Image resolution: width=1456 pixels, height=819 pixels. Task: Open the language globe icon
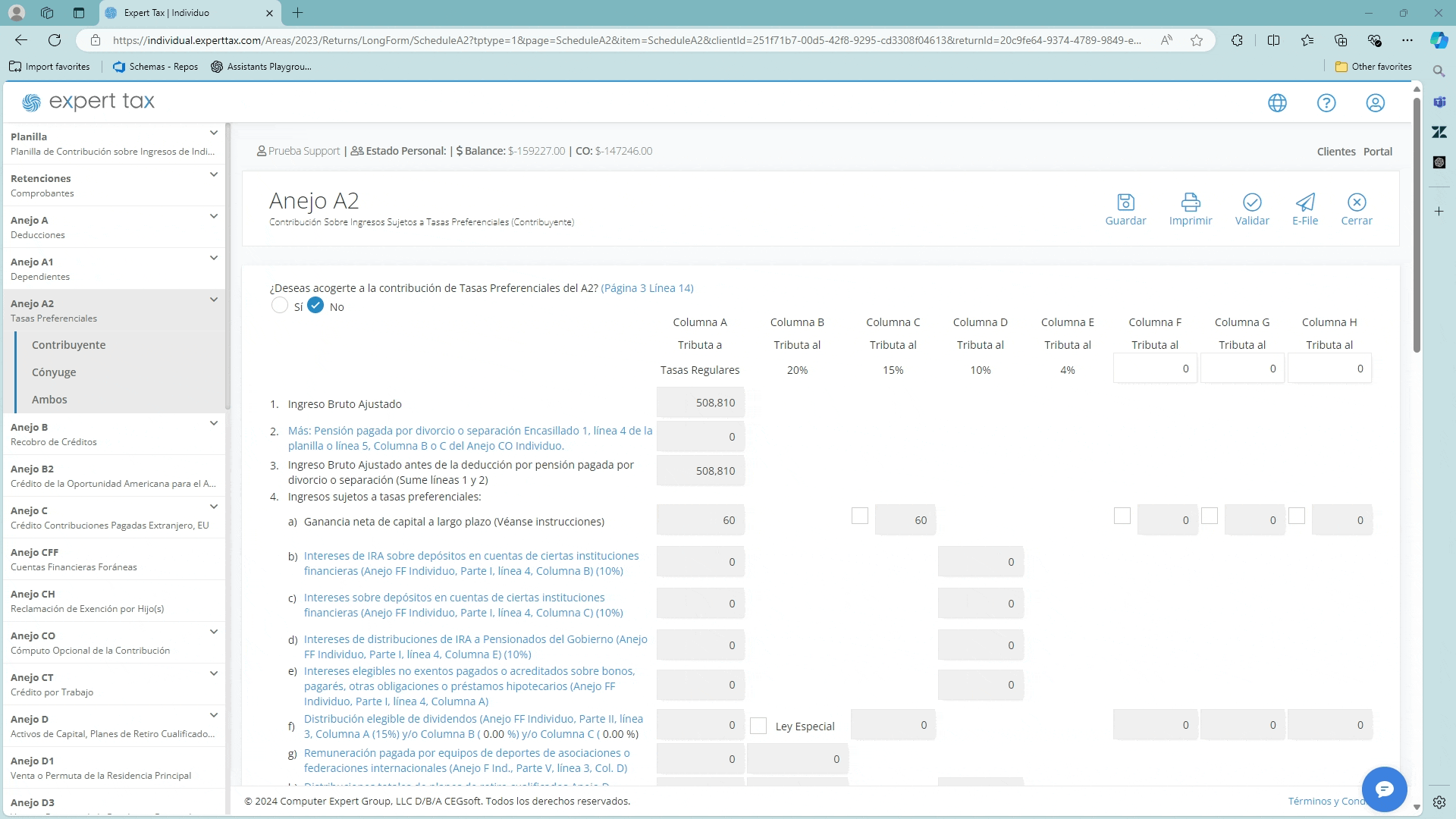[x=1277, y=103]
